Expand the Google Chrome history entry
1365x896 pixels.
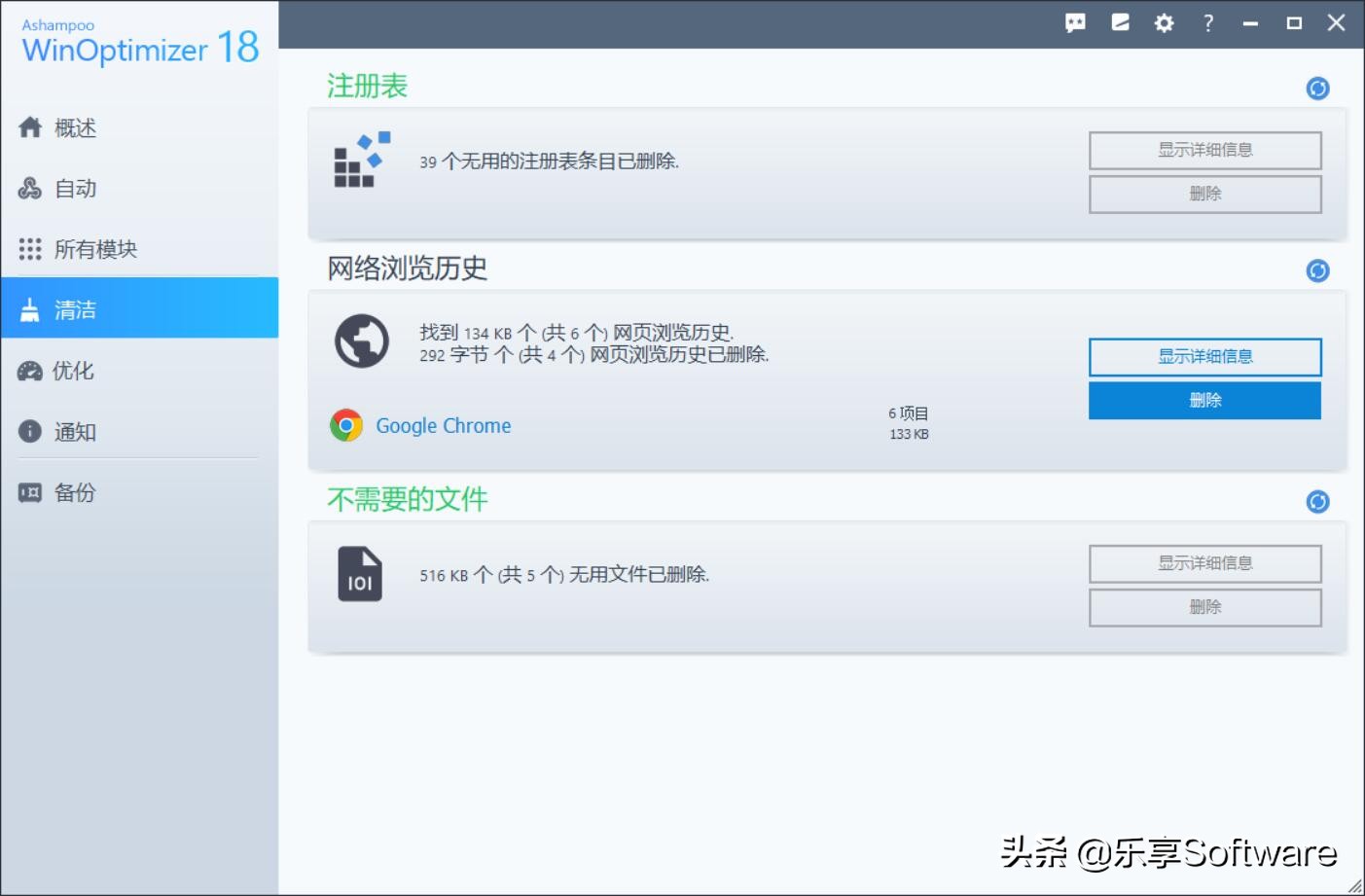click(x=444, y=425)
